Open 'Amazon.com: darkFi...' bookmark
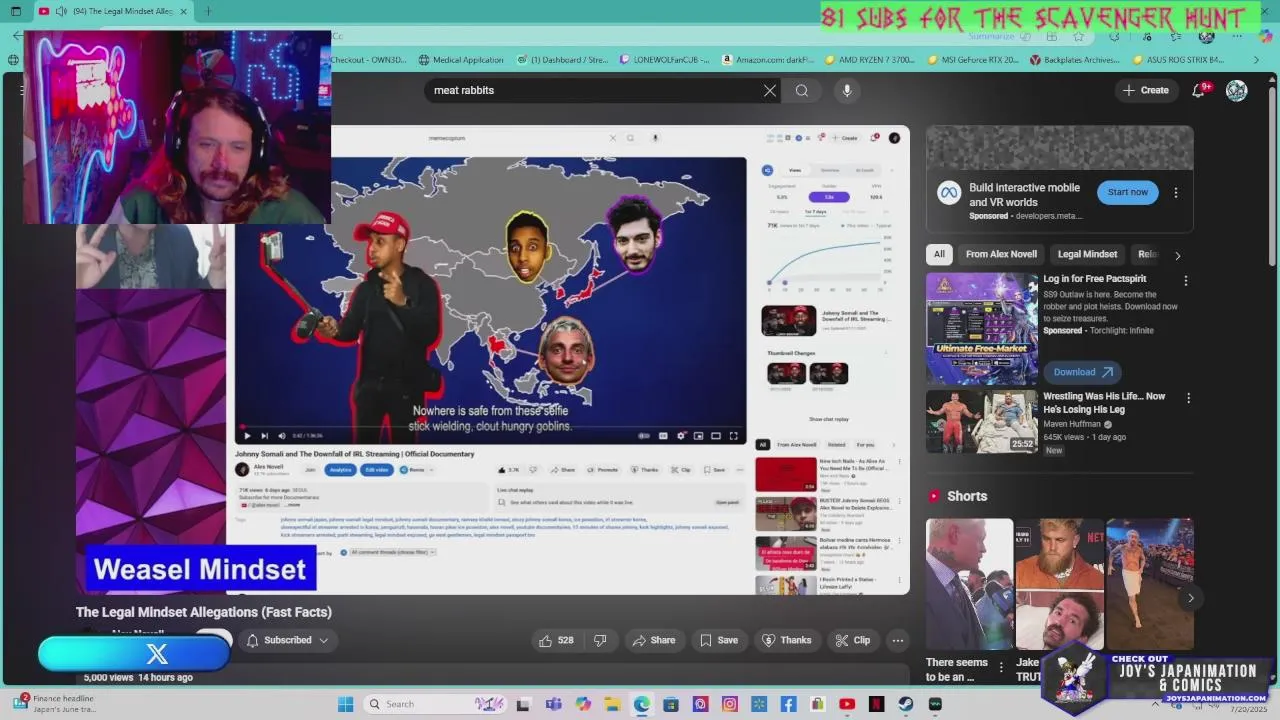This screenshot has width=1280, height=720. (768, 60)
